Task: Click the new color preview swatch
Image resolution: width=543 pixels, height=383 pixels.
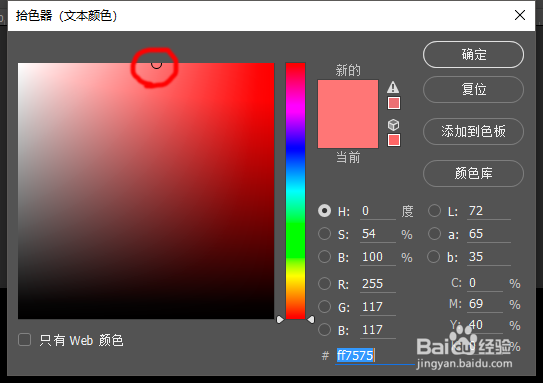Action: click(x=348, y=97)
